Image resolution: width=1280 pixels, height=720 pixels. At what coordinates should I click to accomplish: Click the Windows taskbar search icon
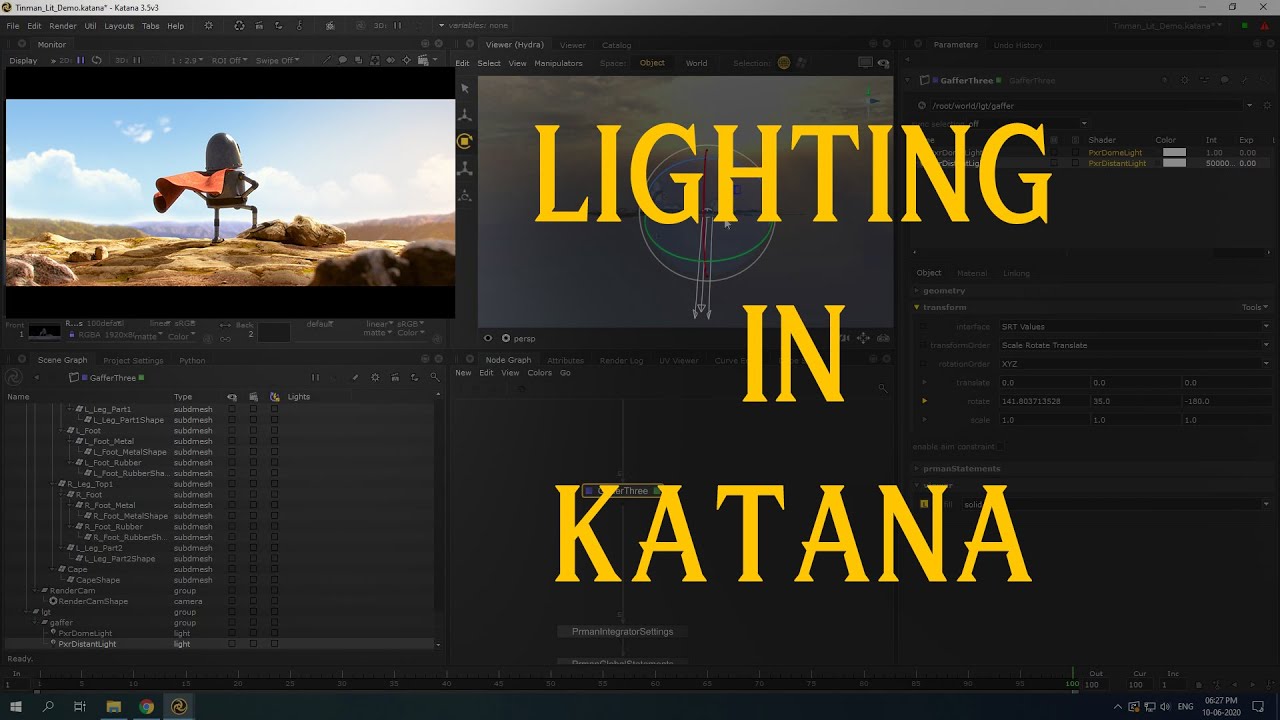[48, 706]
